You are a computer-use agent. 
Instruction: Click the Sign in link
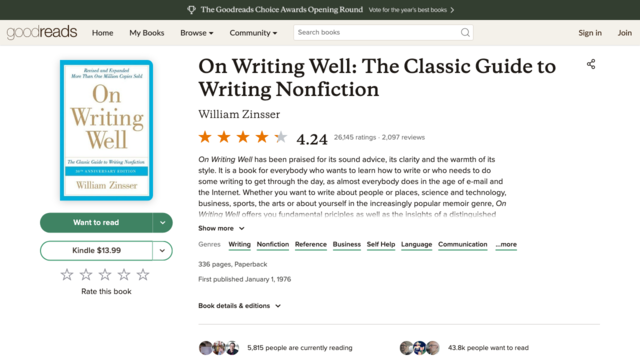coord(590,33)
